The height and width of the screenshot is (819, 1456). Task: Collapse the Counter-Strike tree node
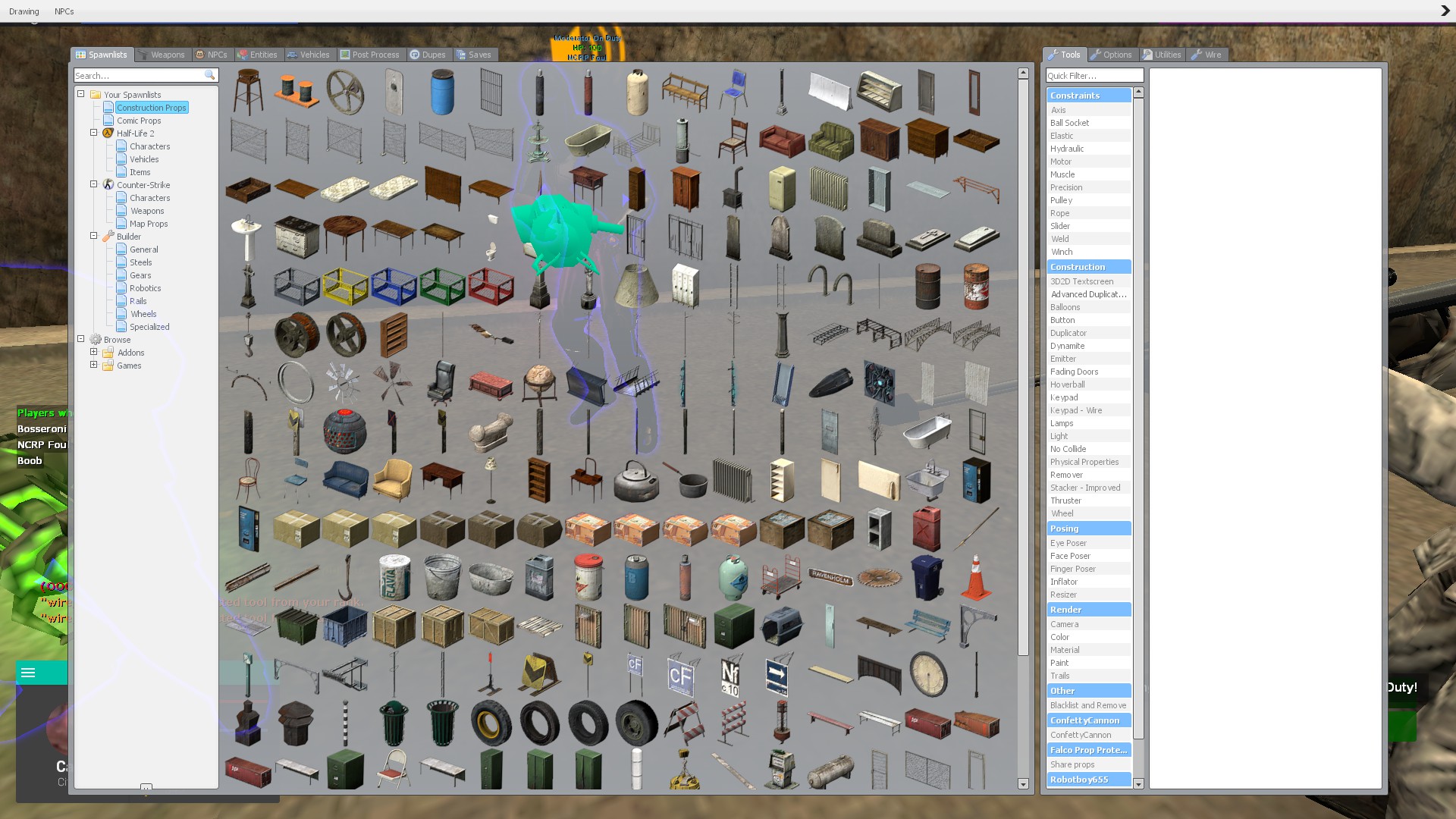pos(94,184)
